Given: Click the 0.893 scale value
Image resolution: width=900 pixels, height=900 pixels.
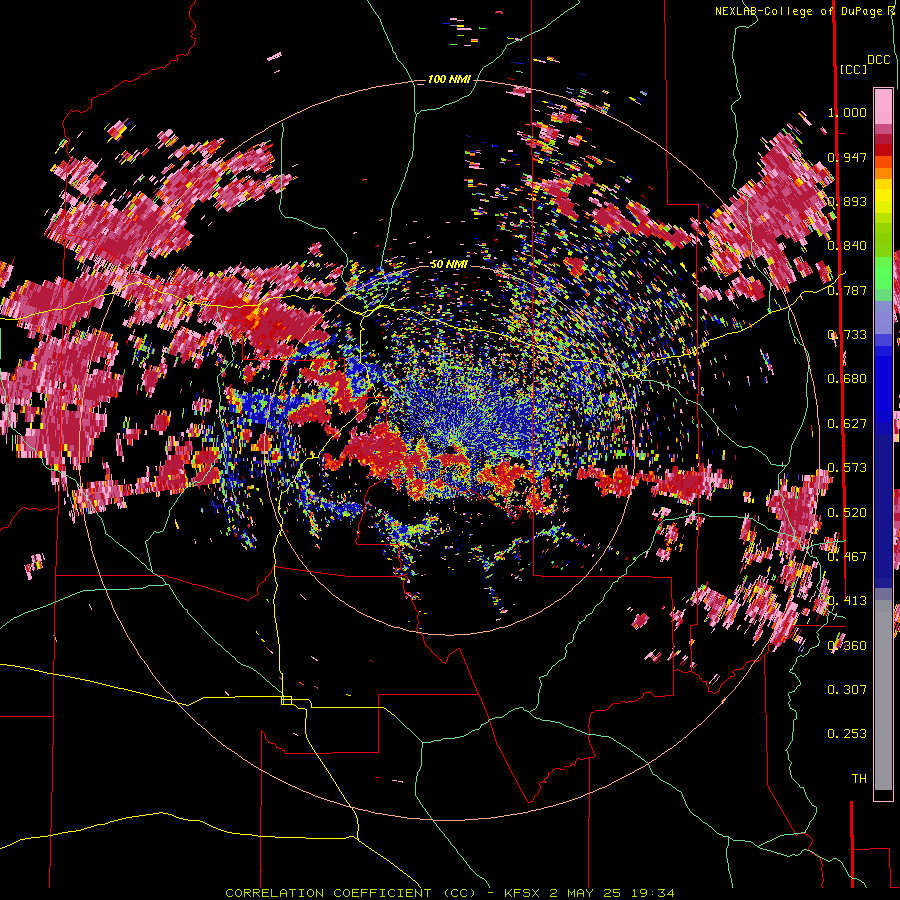Looking at the screenshot, I should [847, 201].
